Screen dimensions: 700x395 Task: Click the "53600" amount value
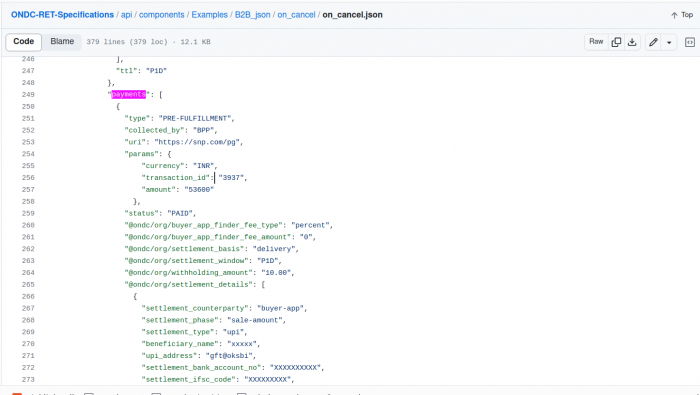click(199, 189)
